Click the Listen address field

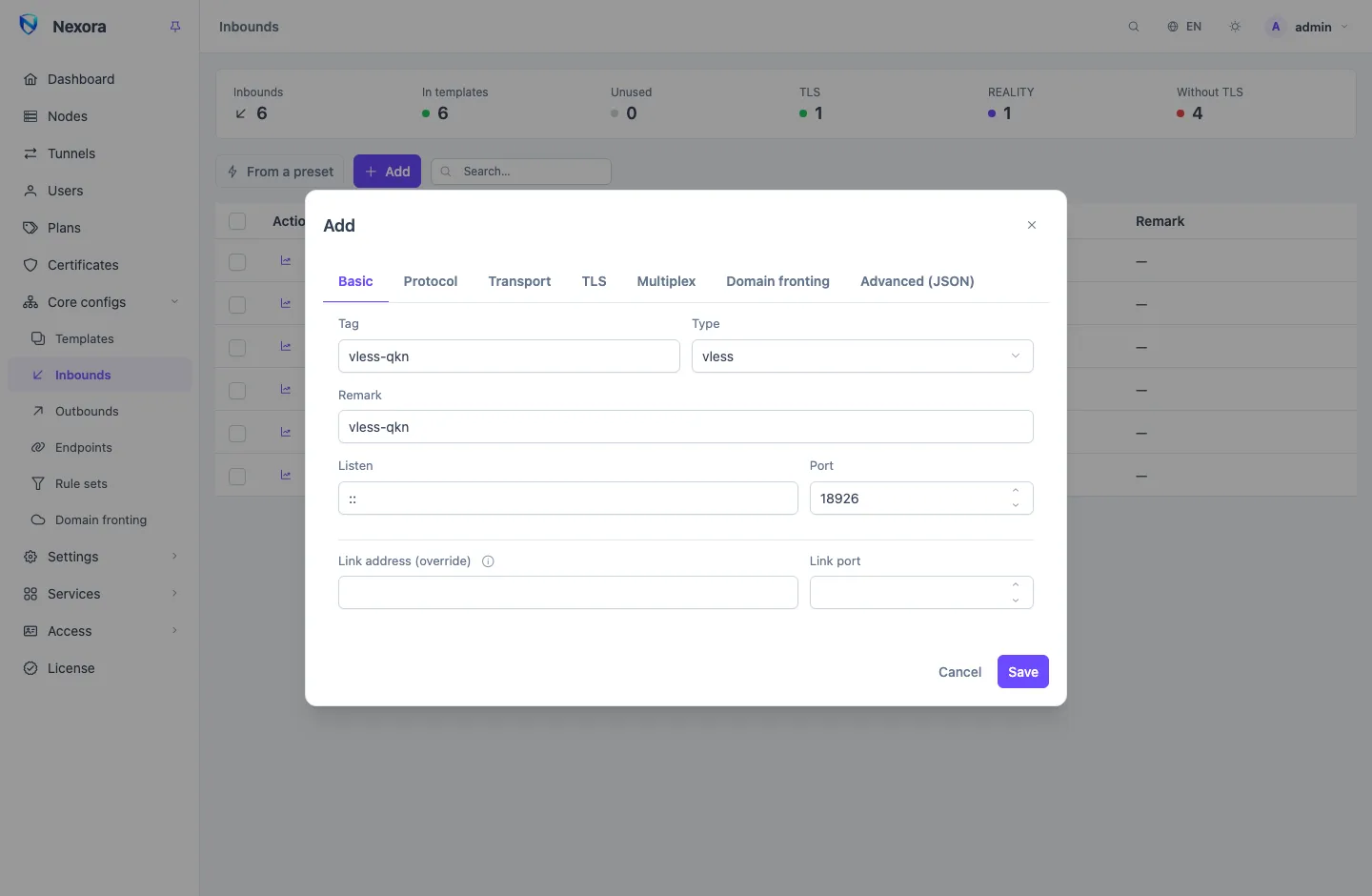(568, 499)
